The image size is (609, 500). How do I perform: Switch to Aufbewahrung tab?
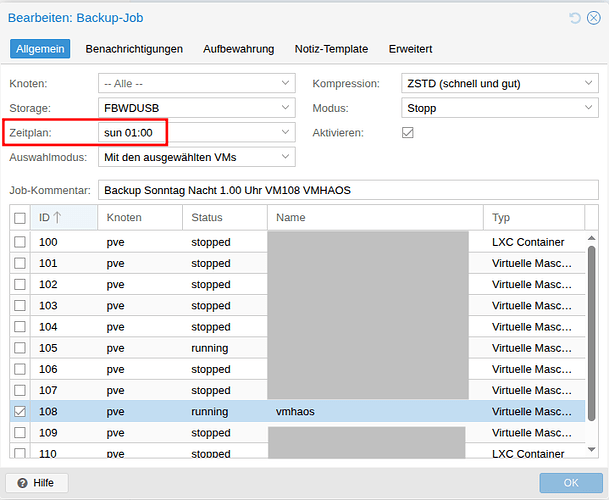238,49
